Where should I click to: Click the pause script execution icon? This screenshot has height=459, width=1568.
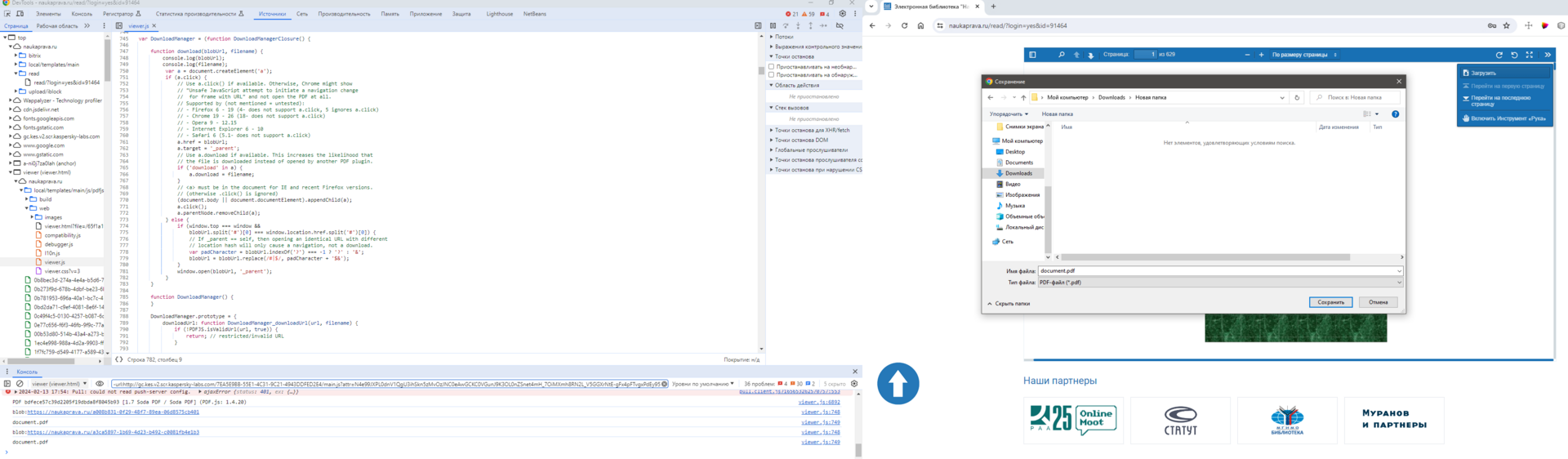[773, 26]
